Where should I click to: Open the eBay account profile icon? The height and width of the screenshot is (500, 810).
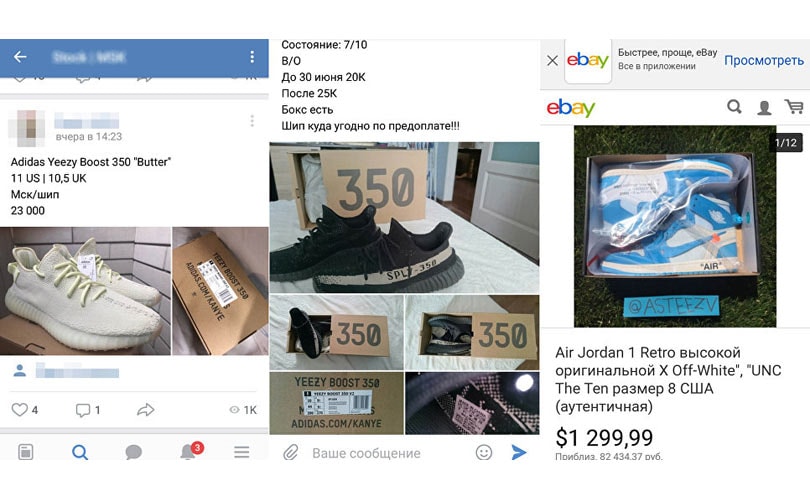pos(765,107)
